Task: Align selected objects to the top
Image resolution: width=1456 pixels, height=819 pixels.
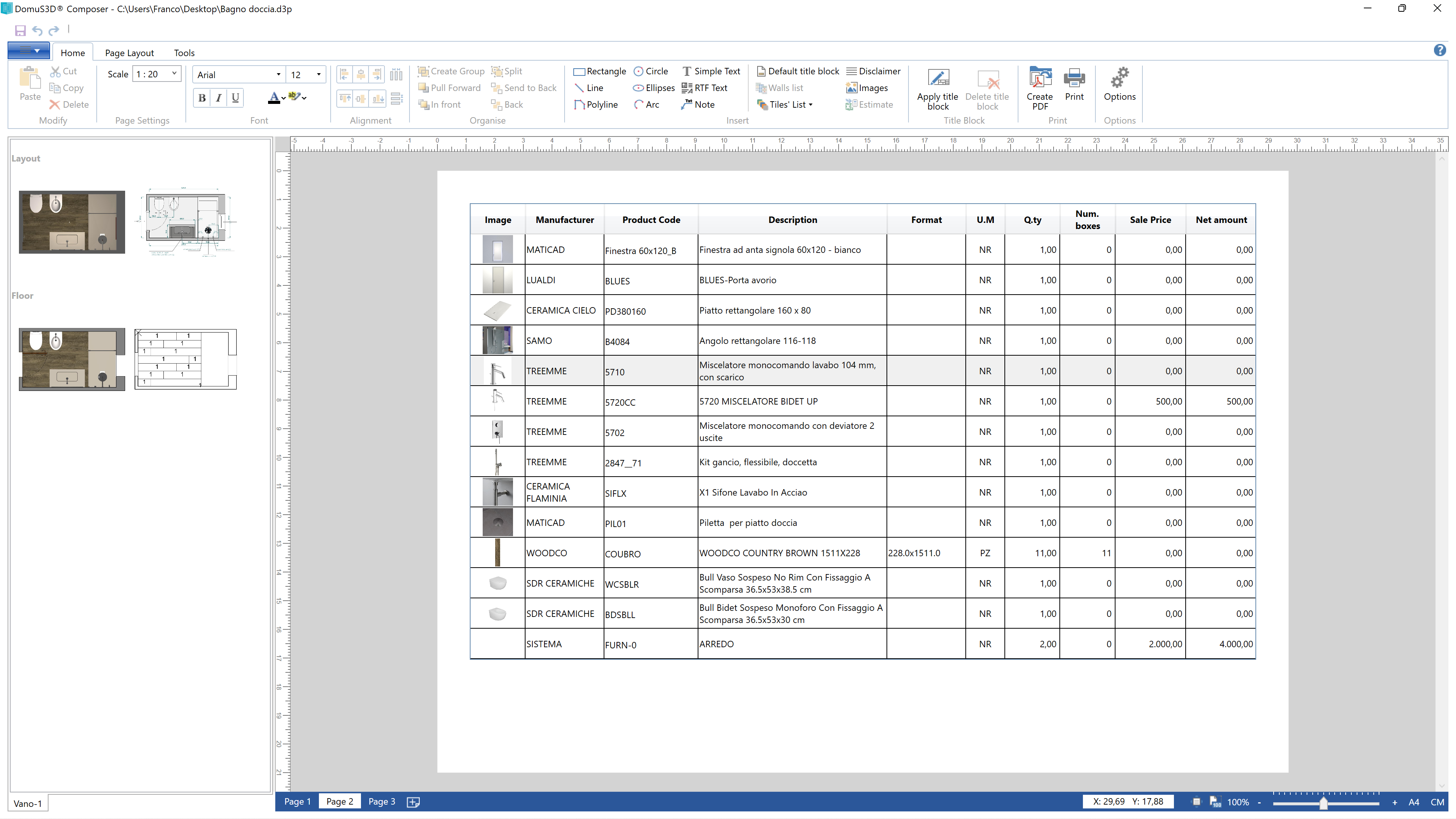Action: 344,98
